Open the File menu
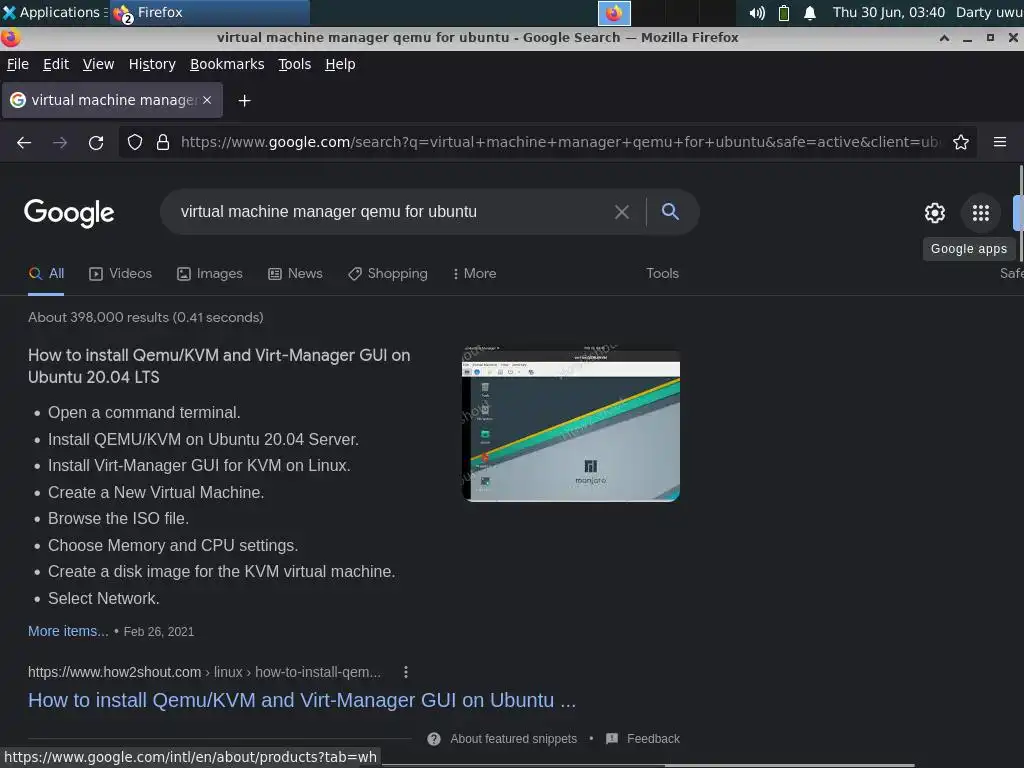The image size is (1024, 768). click(18, 64)
